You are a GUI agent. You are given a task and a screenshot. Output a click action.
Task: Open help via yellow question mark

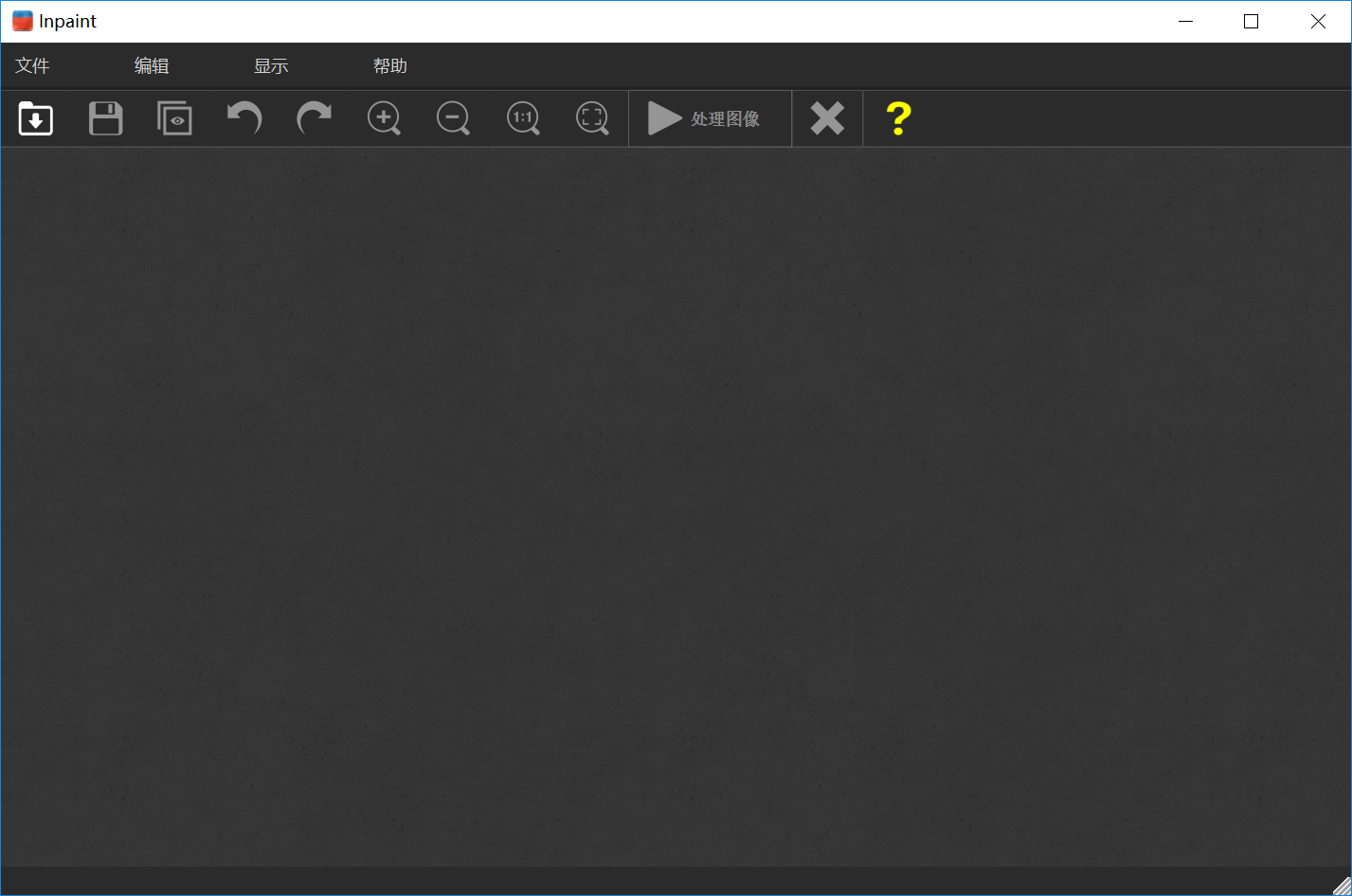pyautogui.click(x=898, y=118)
